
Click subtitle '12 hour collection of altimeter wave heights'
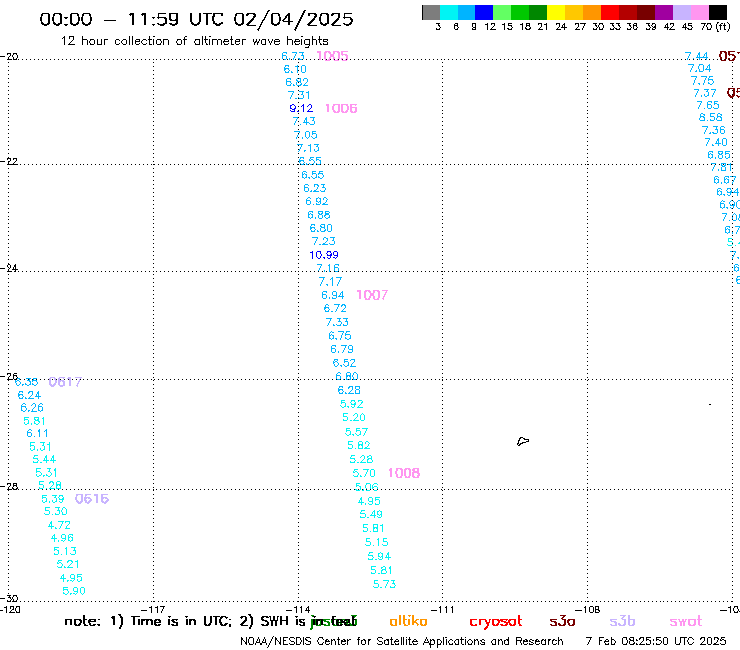click(194, 41)
